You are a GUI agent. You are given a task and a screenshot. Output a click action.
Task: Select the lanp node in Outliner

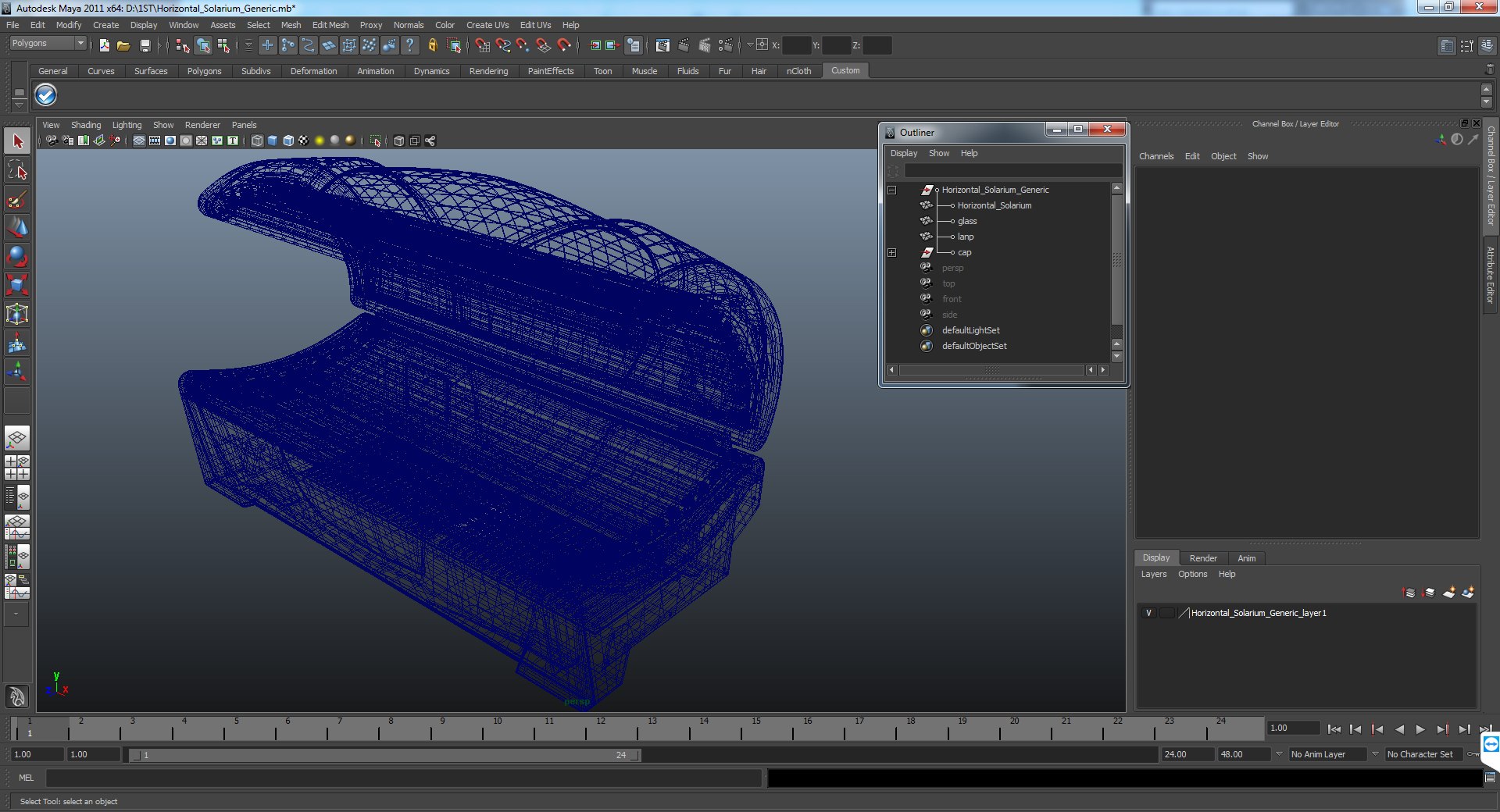(x=966, y=237)
